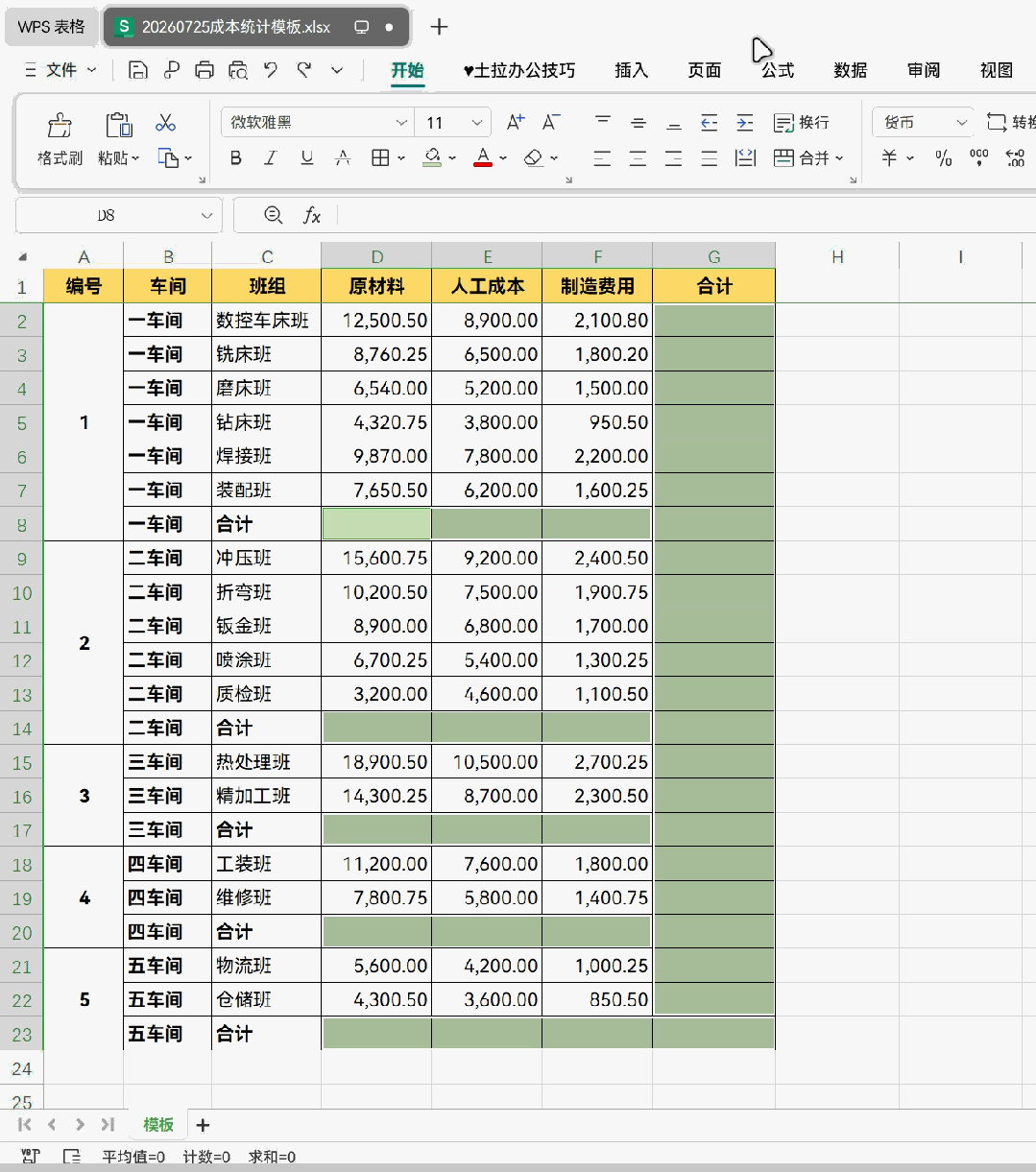The height and width of the screenshot is (1172, 1036).
Task: Align cell text left
Action: (x=603, y=158)
